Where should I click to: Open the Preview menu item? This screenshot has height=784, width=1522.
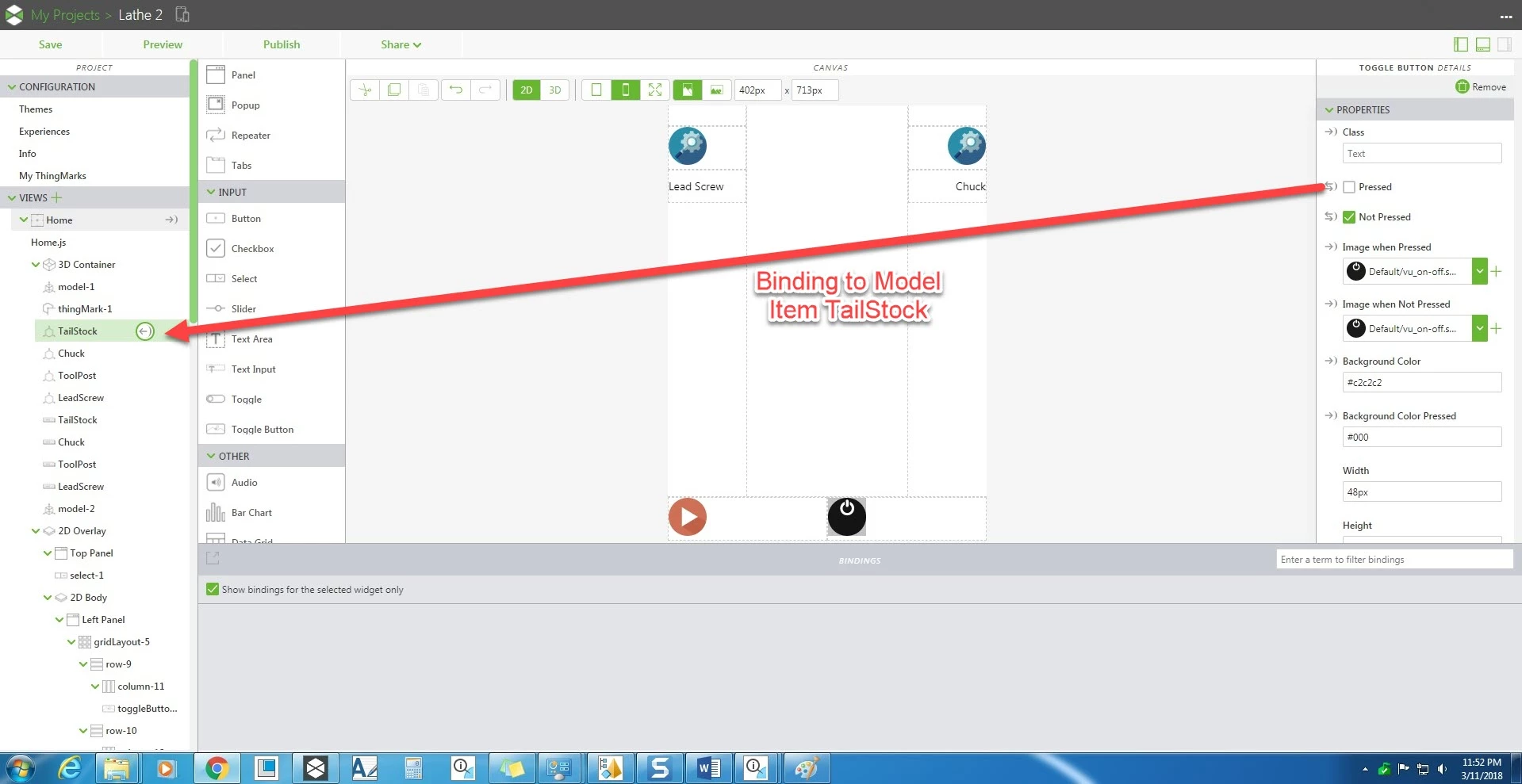[x=163, y=44]
